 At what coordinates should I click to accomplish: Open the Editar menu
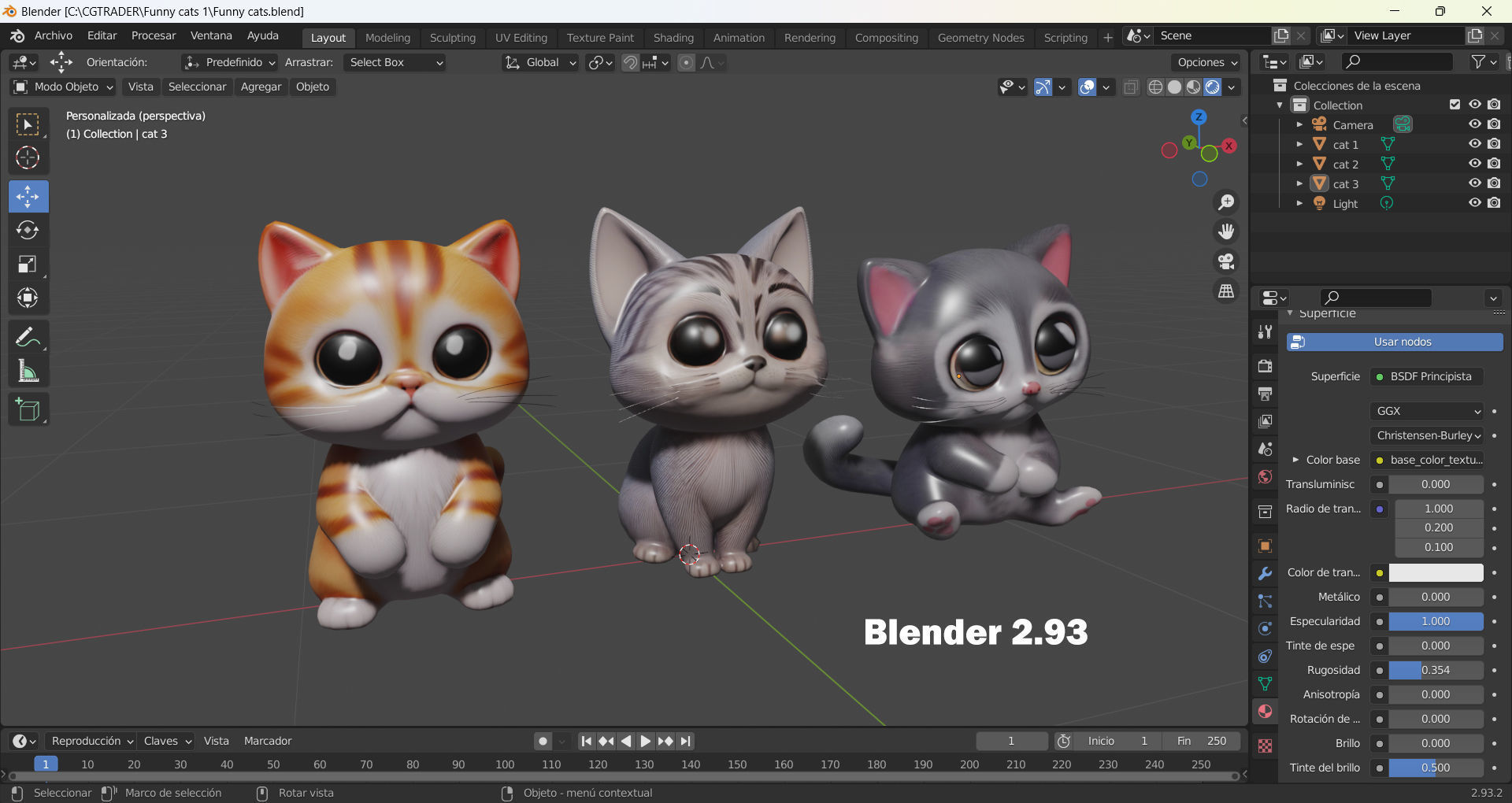pyautogui.click(x=102, y=36)
